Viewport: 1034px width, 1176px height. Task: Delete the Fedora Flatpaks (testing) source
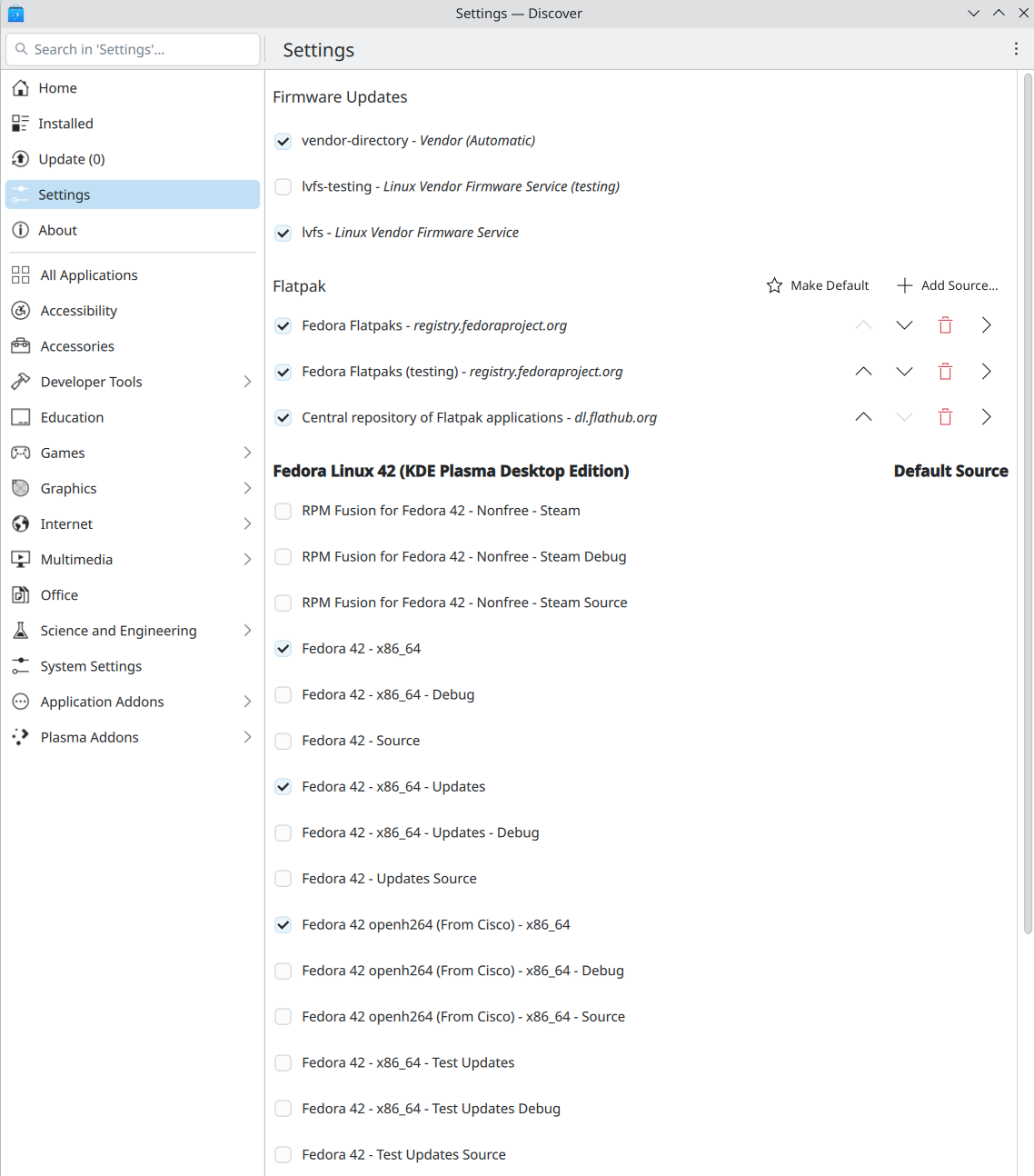click(x=945, y=371)
